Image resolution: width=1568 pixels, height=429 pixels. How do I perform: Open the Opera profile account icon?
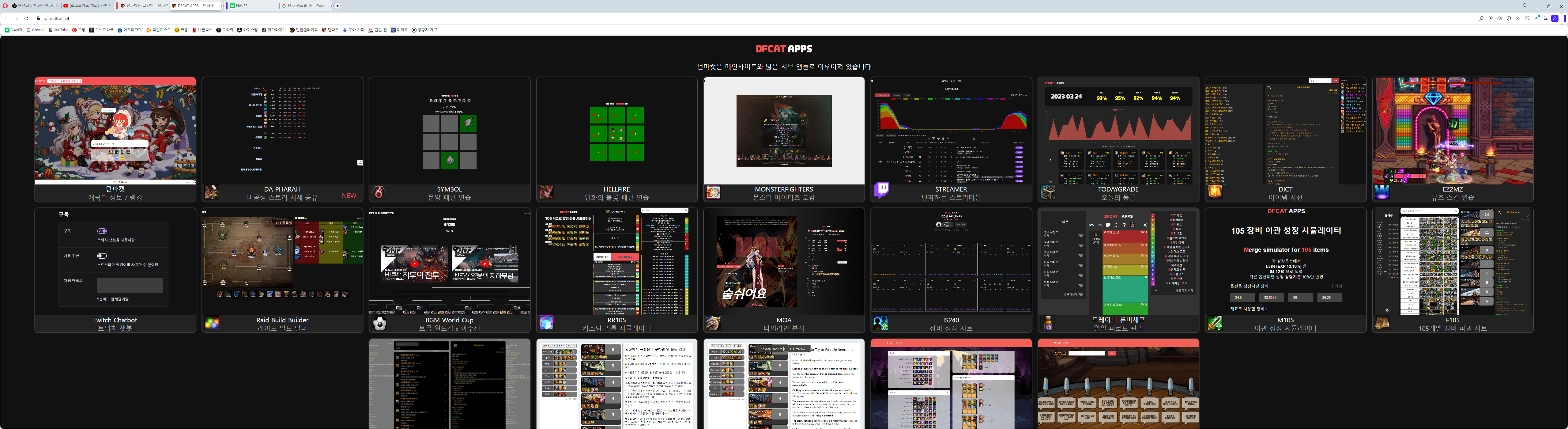pos(1555,19)
